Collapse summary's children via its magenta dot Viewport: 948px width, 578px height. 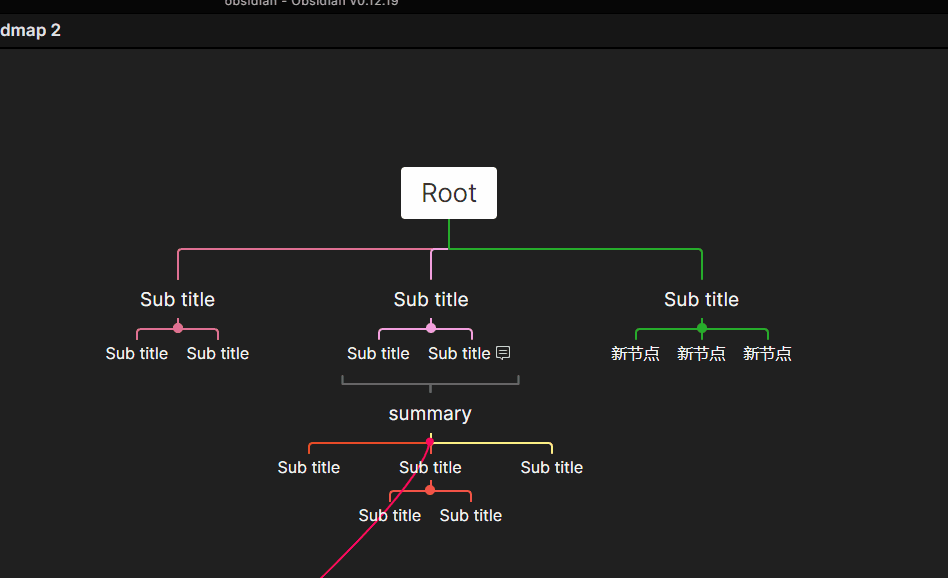point(430,442)
